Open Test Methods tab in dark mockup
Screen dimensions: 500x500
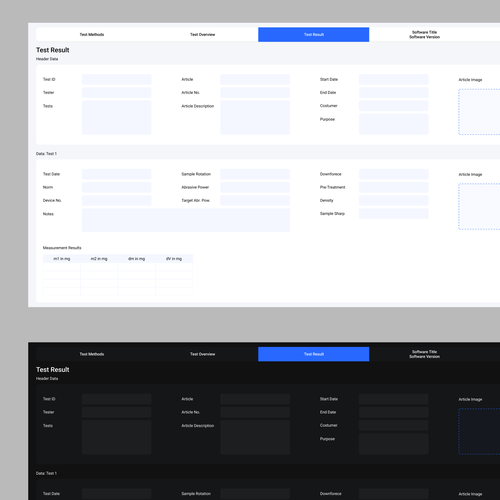[x=92, y=354]
